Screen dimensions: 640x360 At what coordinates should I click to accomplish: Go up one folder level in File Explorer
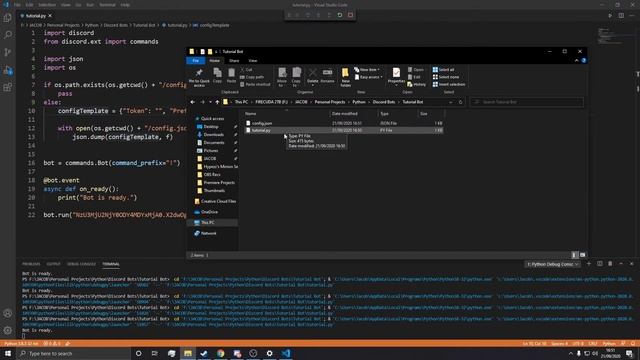218,102
